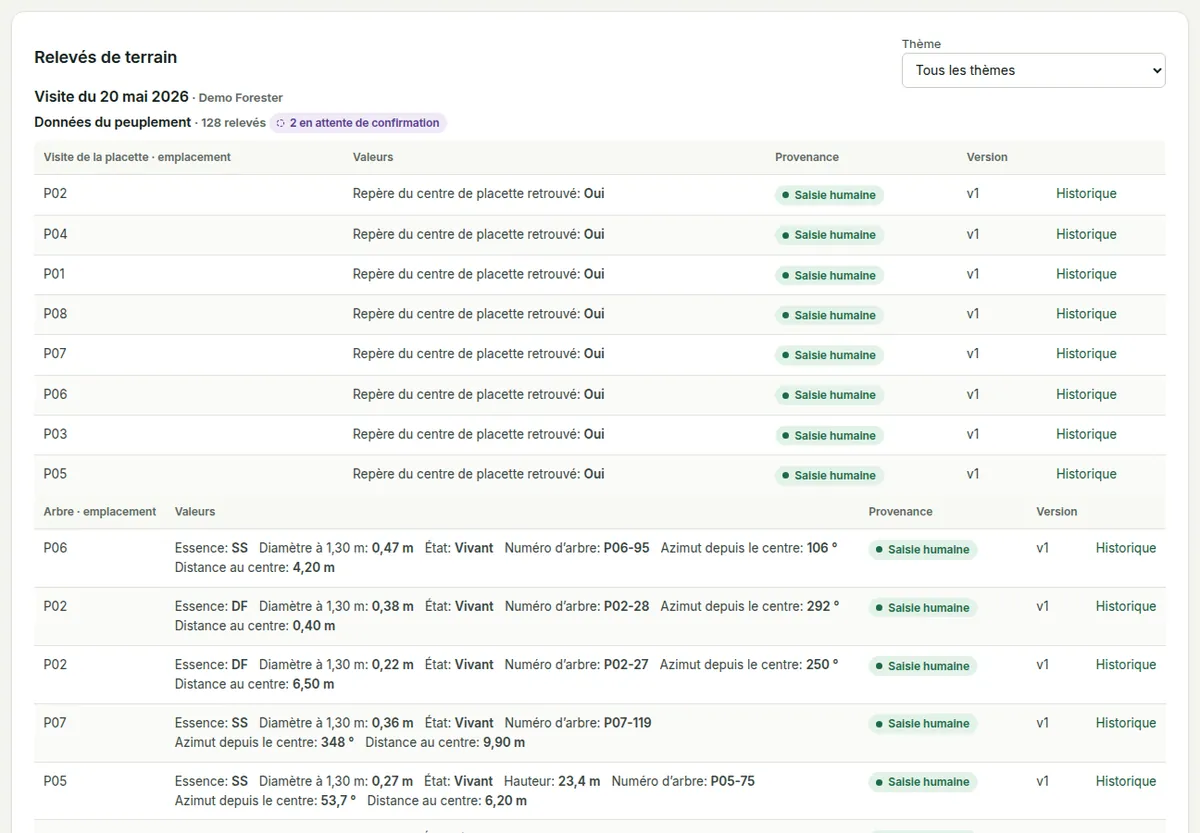Click the '128 relevés' count
Screen dimensions: 1200x833
click(234, 123)
